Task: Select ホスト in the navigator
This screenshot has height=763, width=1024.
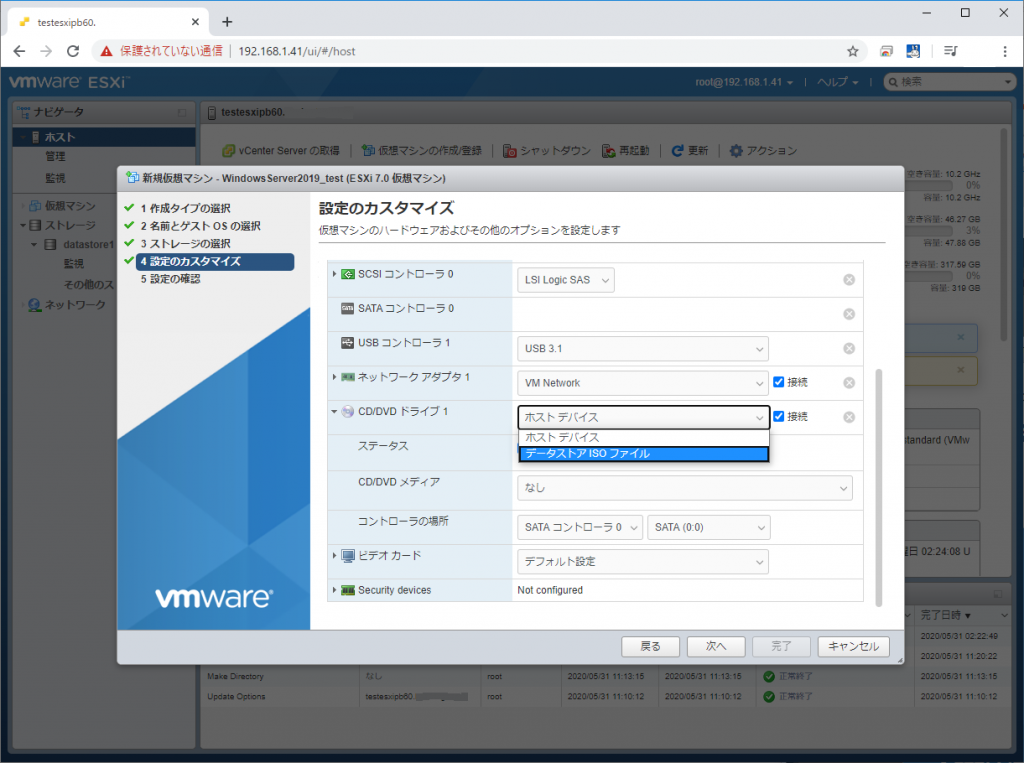Action: [104, 137]
